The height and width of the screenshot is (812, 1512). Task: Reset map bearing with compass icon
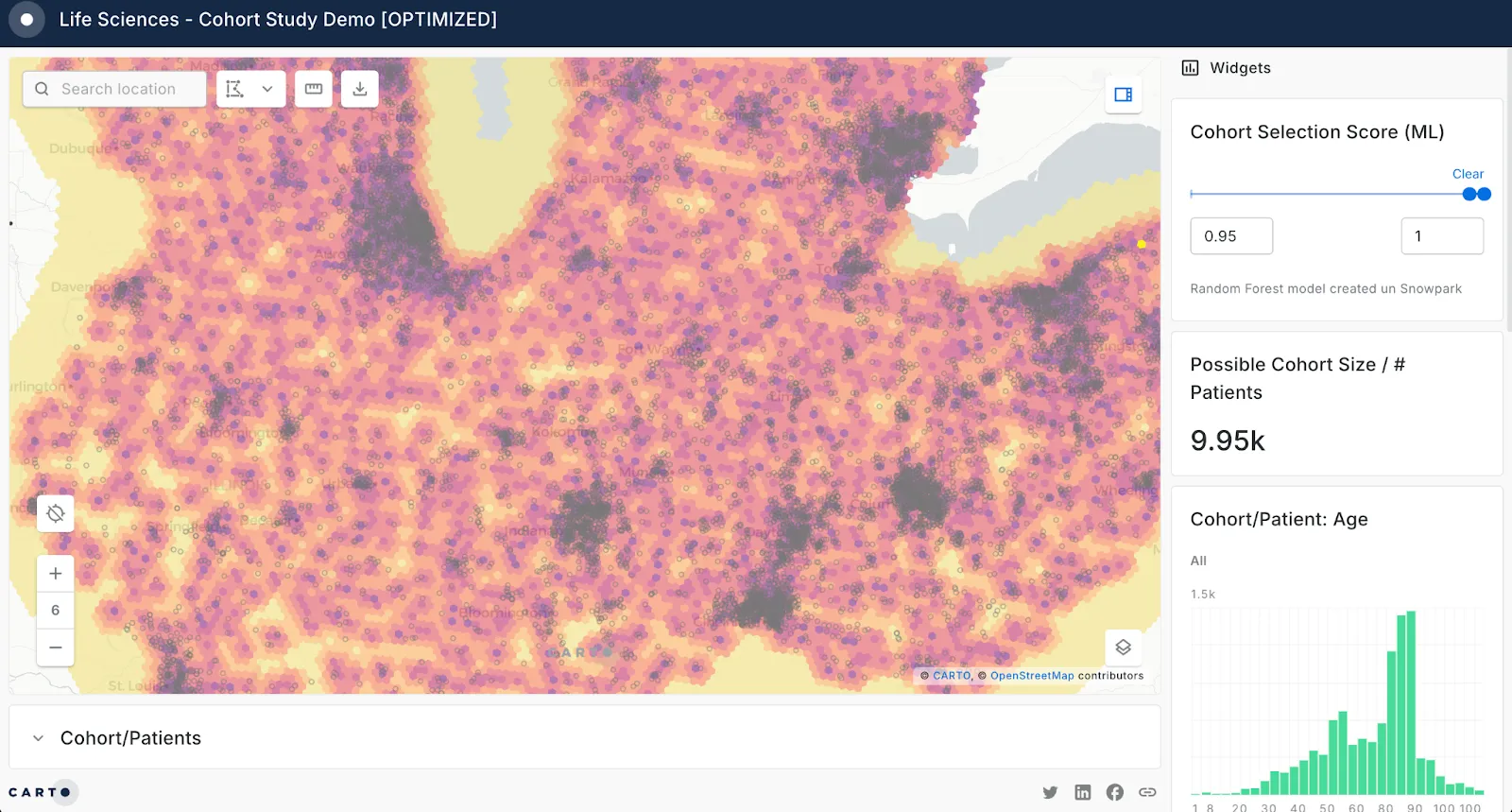click(56, 513)
